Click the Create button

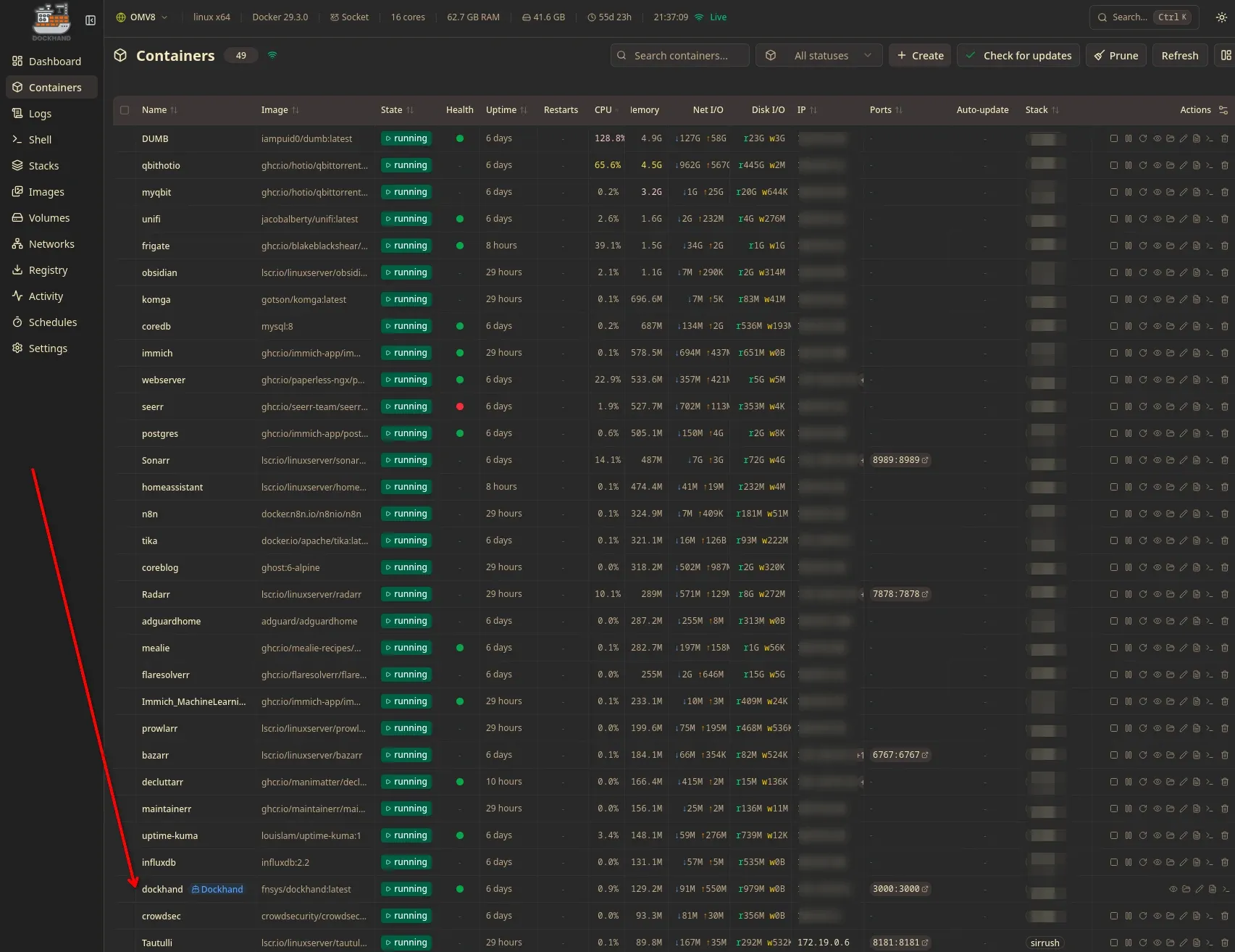[920, 55]
